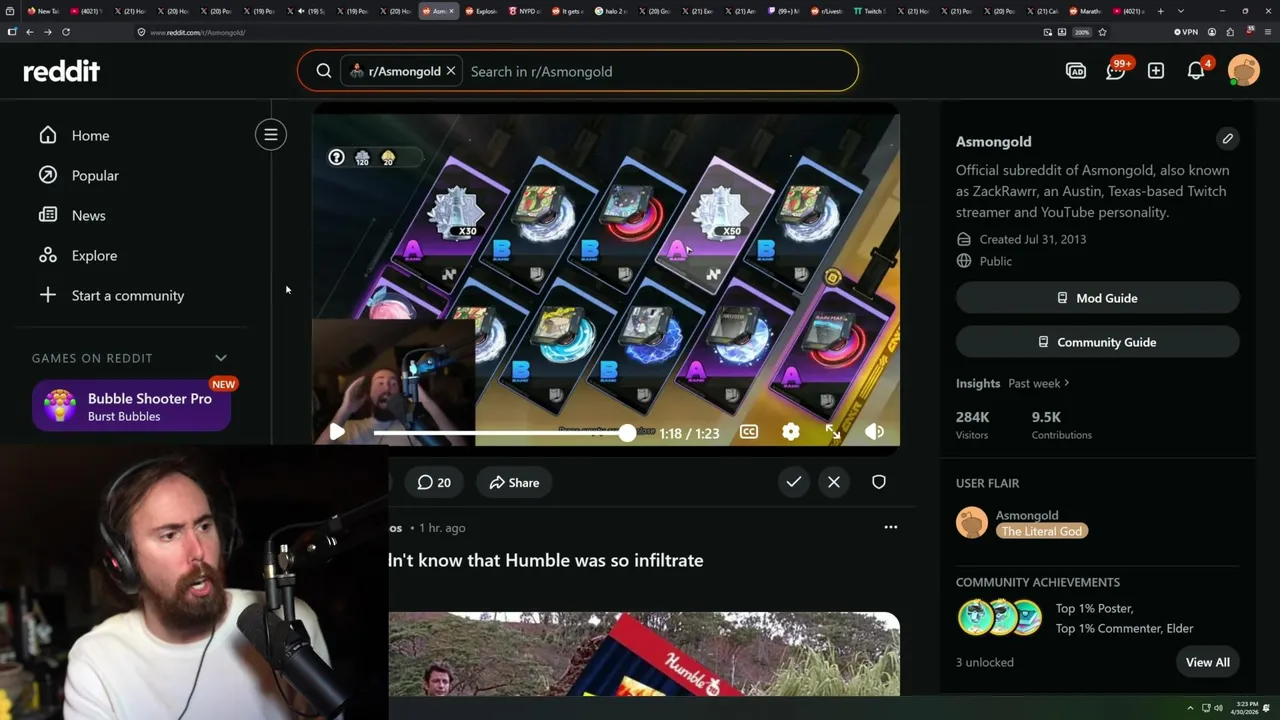Open the notifications bell
1280x720 pixels.
click(x=1197, y=70)
